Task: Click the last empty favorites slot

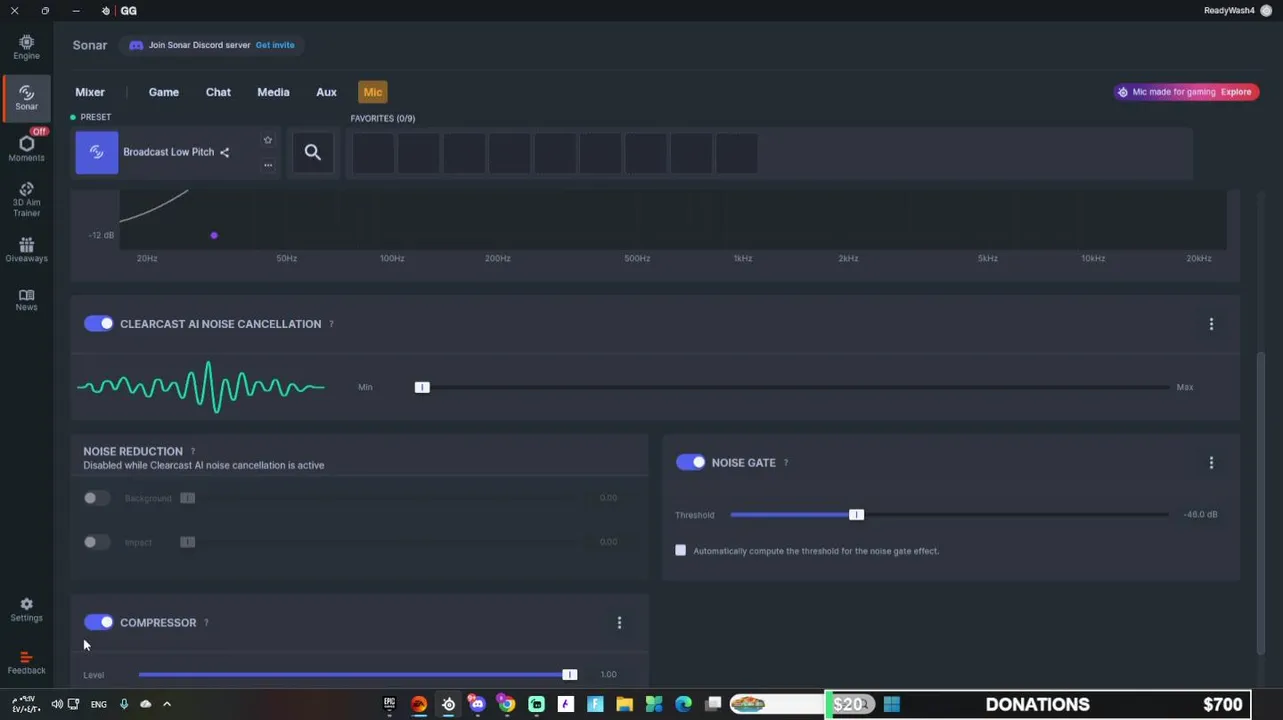Action: pos(737,153)
